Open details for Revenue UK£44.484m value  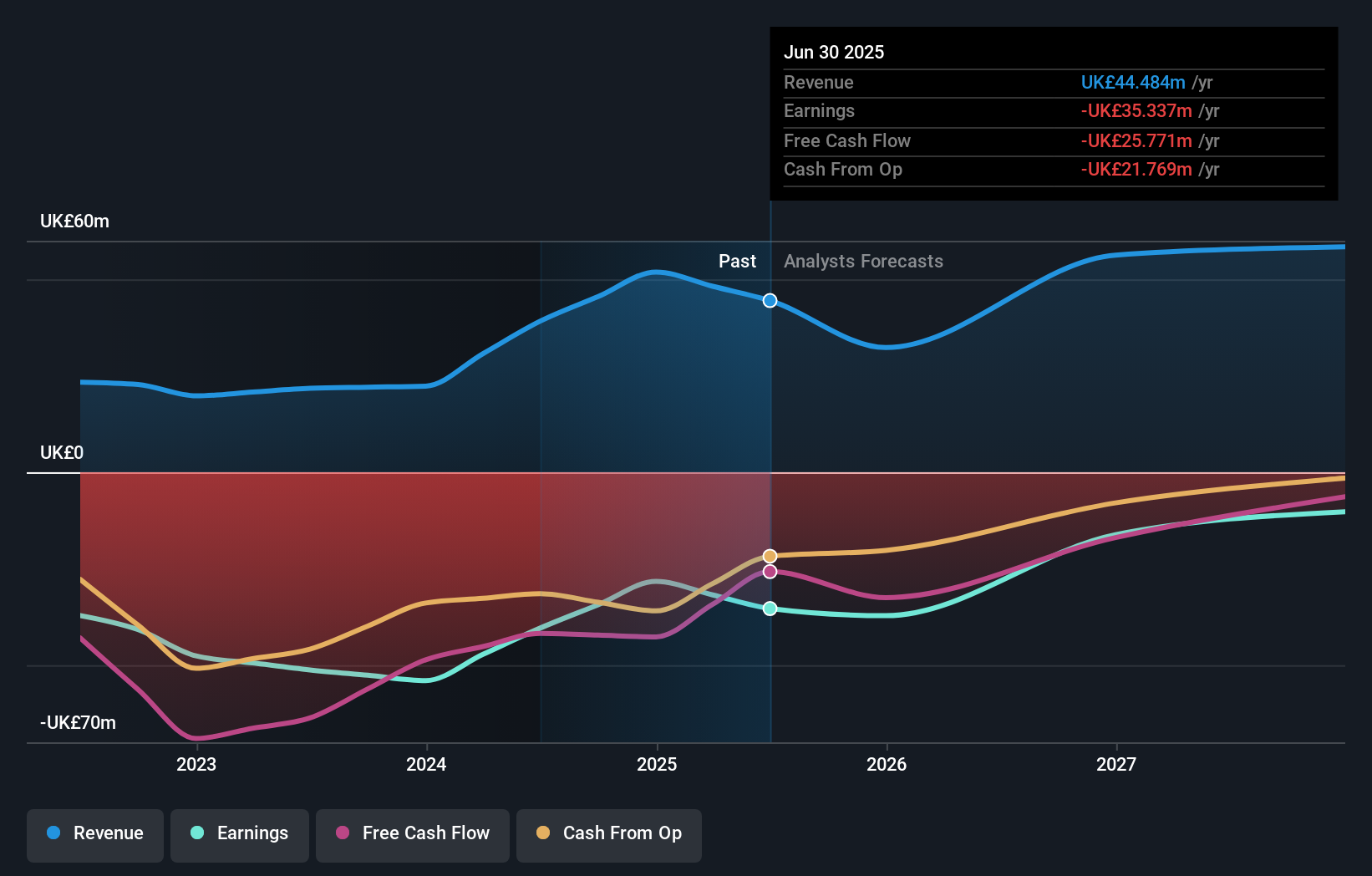(x=1134, y=82)
